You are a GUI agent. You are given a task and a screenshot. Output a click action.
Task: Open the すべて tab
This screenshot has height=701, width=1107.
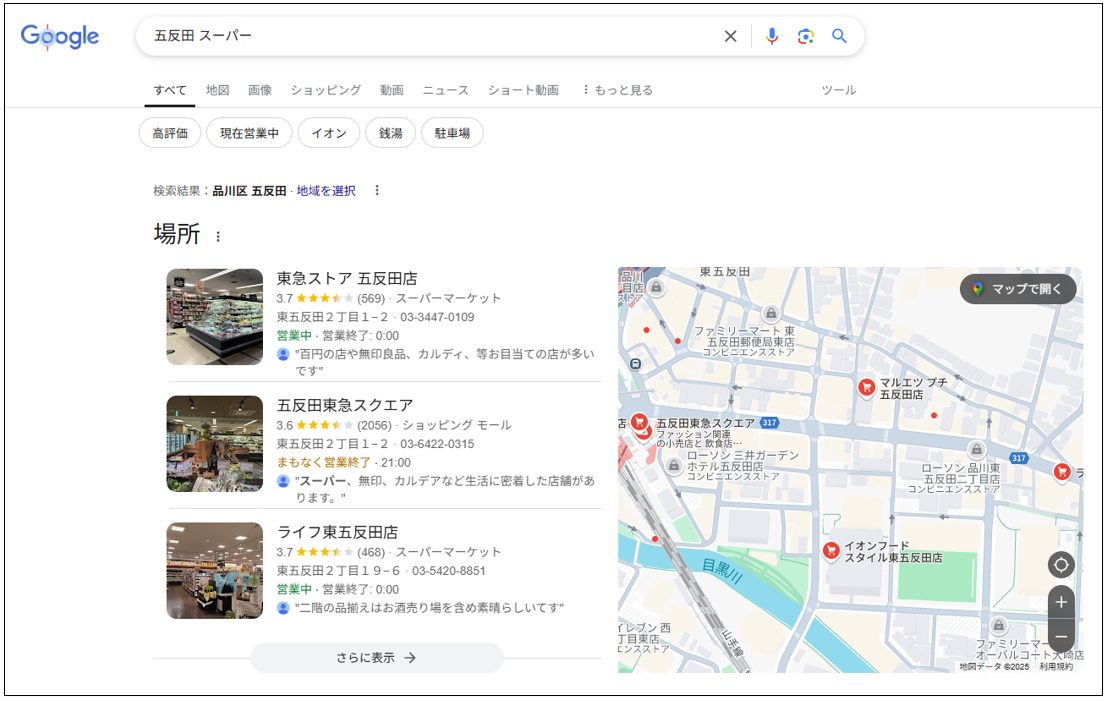coord(170,90)
